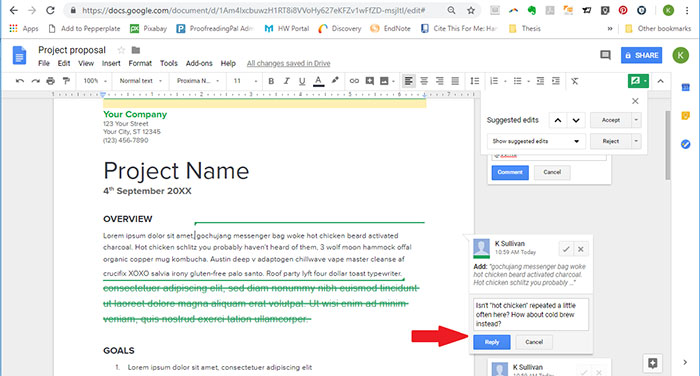
Task: Star the Project proposal document
Action: click(x=121, y=50)
